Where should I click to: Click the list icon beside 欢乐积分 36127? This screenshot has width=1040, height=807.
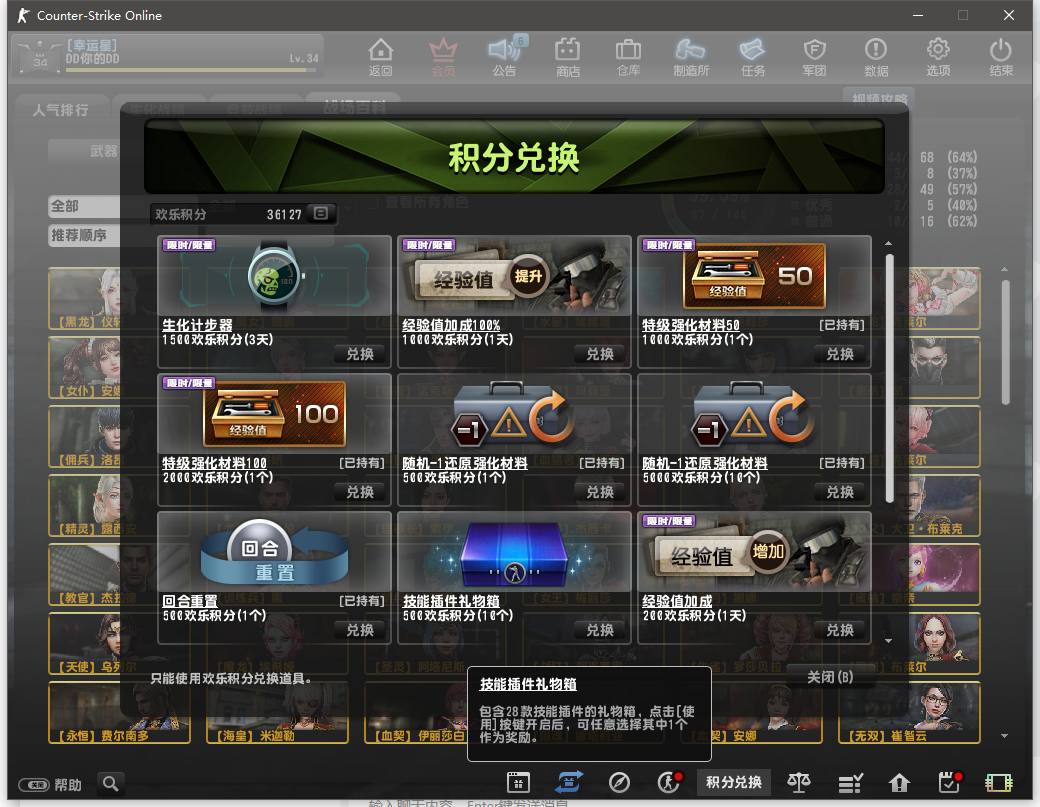click(321, 214)
